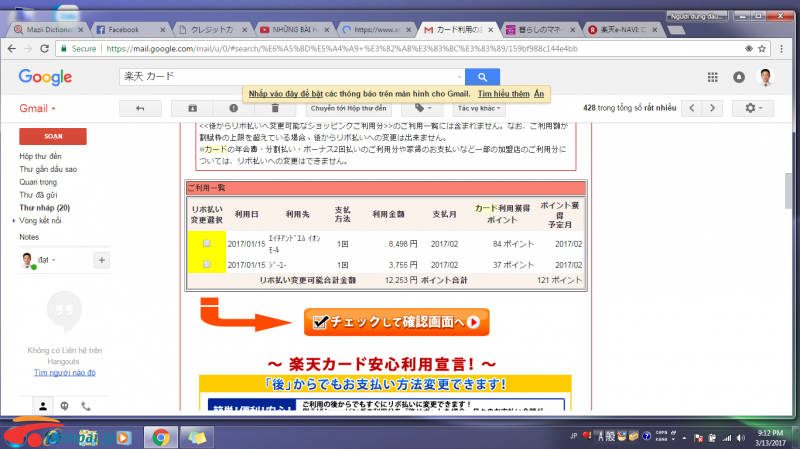
Task: Open Chrome from the Windows taskbar
Action: pyautogui.click(x=161, y=437)
